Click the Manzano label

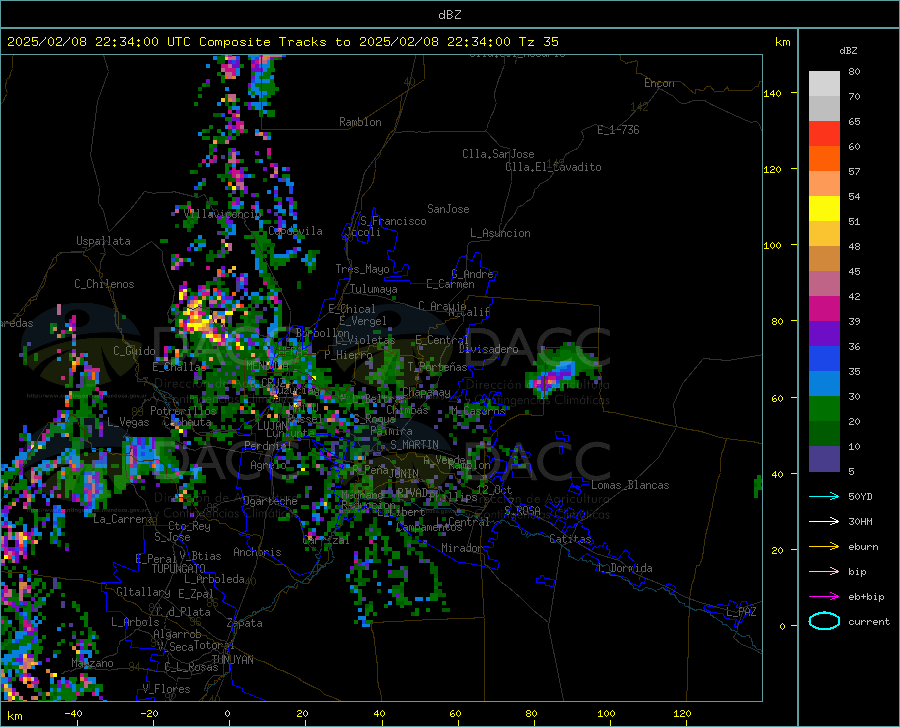tap(92, 663)
